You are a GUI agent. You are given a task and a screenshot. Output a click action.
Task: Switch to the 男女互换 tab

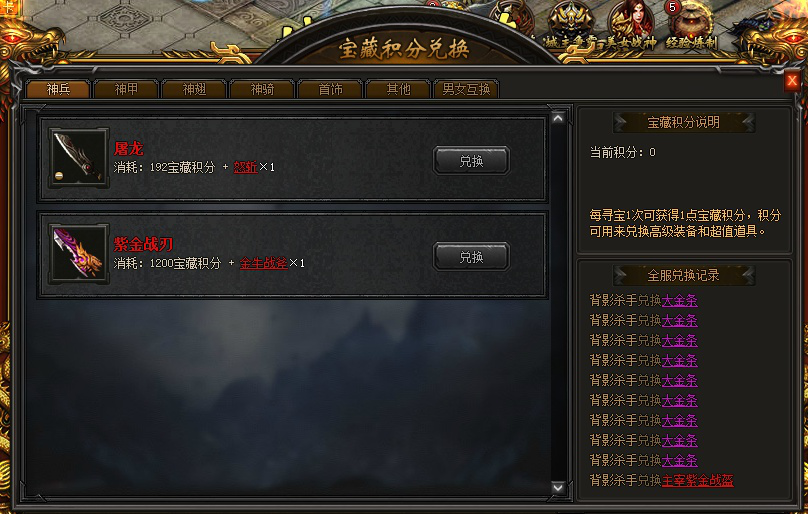(x=466, y=89)
